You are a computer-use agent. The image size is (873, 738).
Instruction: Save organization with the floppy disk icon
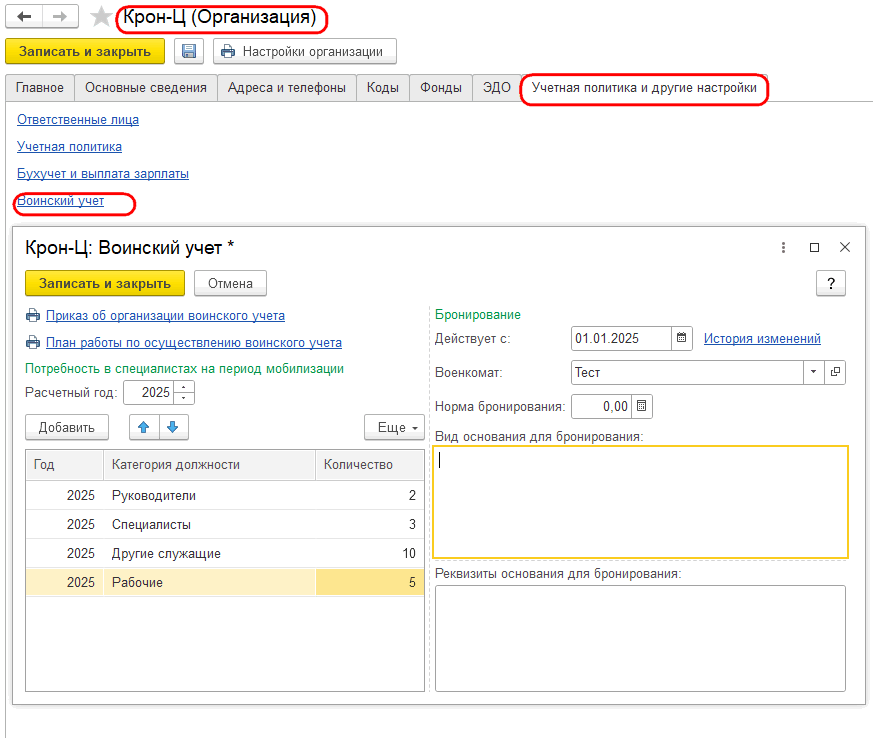coord(189,51)
